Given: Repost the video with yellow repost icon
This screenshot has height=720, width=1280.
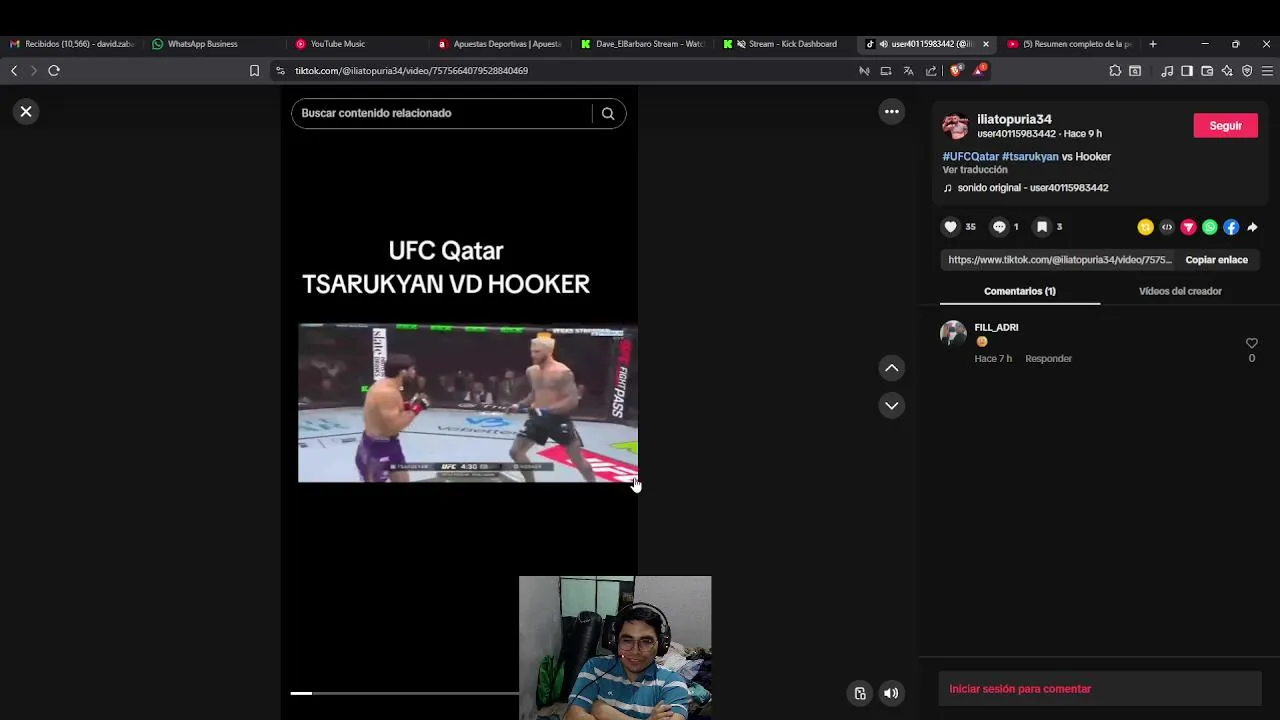Looking at the screenshot, I should 1146,227.
